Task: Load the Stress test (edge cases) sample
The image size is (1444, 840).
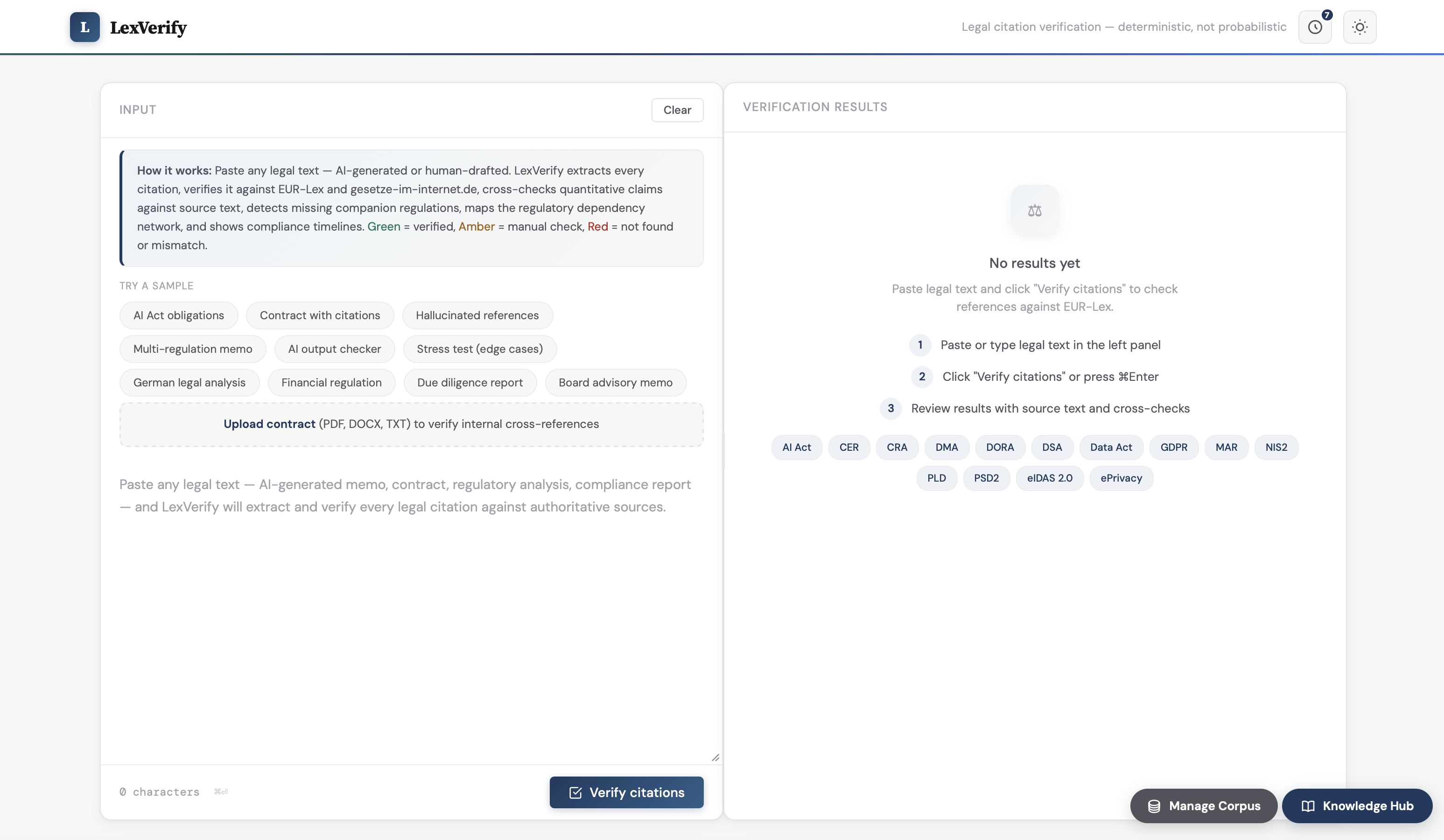Action: (479, 349)
